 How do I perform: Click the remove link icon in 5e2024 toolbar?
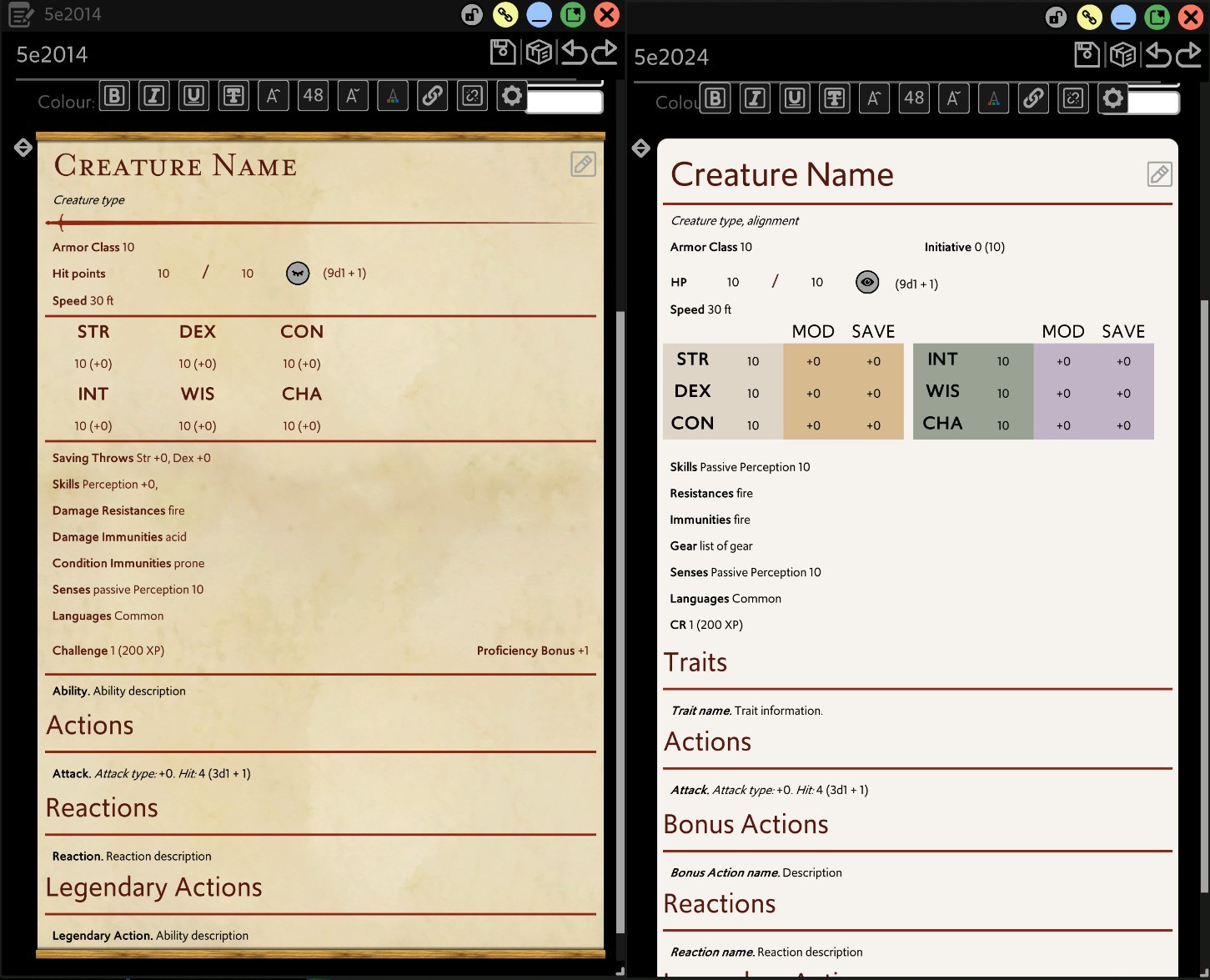(1073, 98)
